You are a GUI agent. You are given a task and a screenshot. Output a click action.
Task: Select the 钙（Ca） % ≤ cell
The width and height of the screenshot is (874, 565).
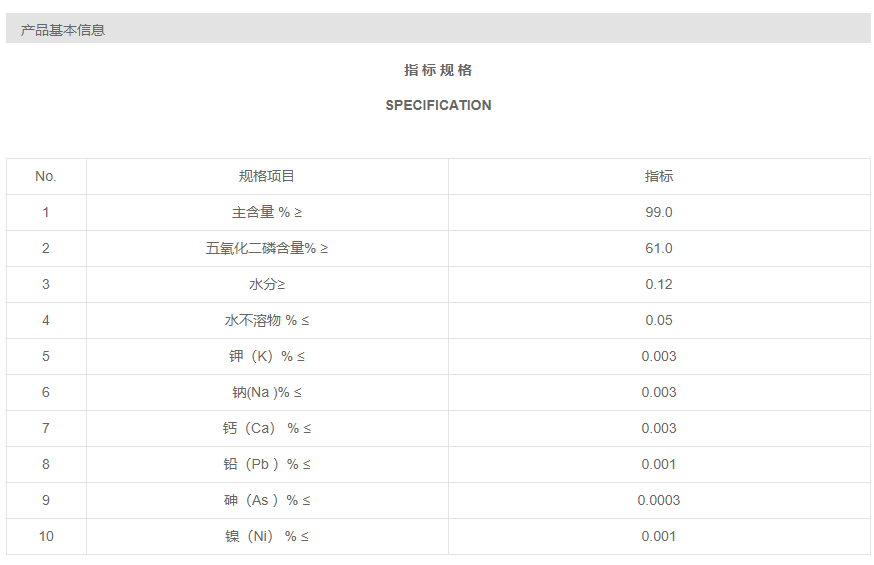tap(267, 428)
